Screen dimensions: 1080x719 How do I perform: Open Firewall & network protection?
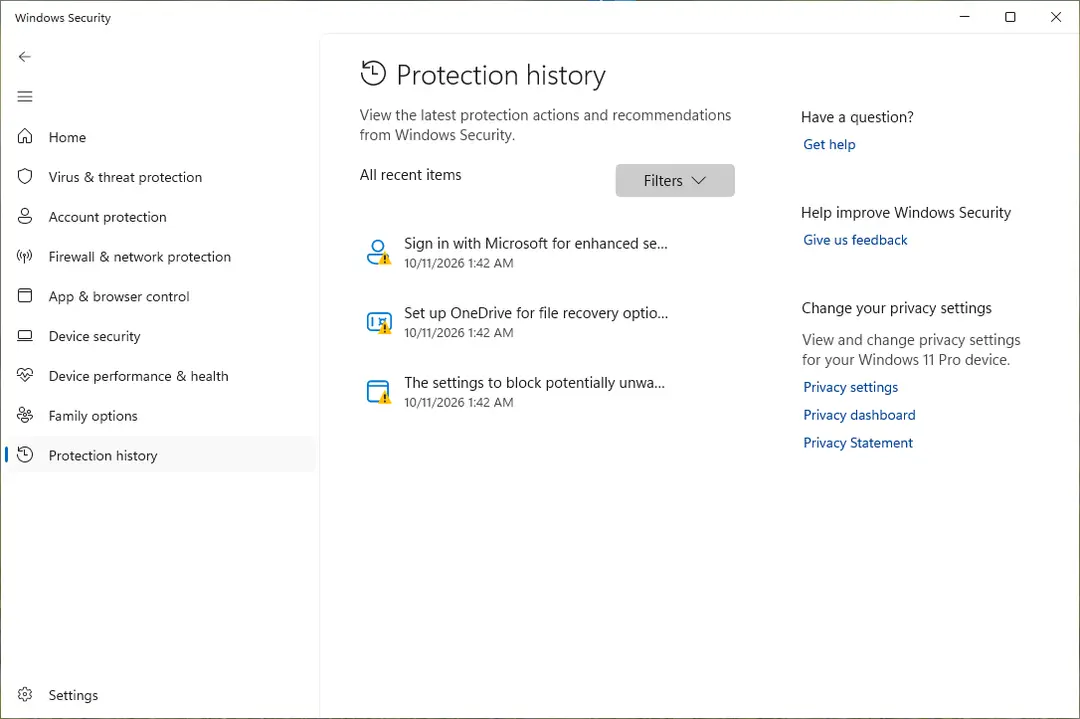[160, 257]
